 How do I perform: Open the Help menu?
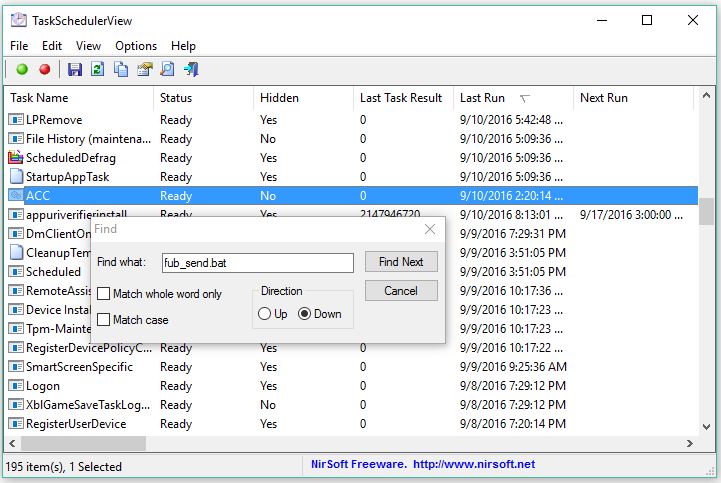tap(183, 46)
